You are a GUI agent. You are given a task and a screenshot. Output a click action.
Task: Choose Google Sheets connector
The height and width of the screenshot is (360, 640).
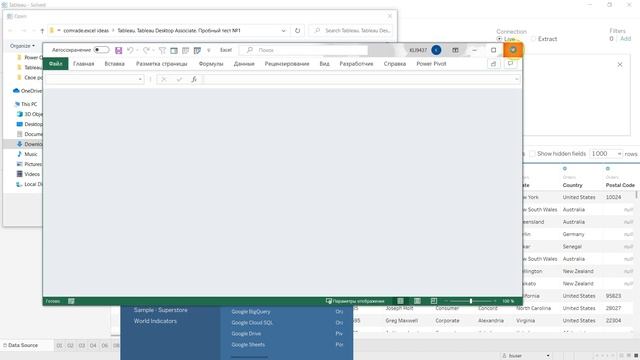coord(248,344)
